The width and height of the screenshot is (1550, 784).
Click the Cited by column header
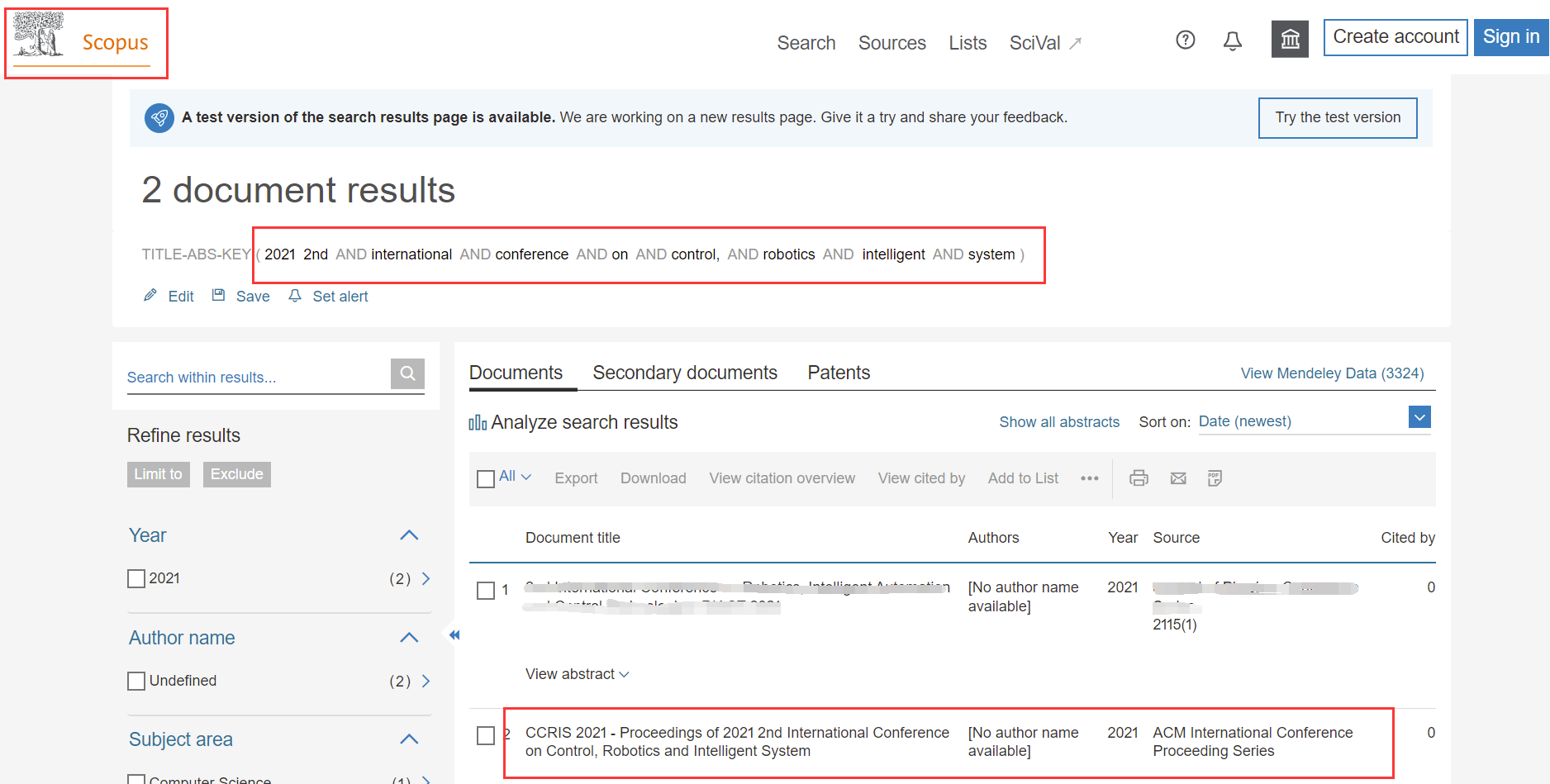coord(1408,538)
